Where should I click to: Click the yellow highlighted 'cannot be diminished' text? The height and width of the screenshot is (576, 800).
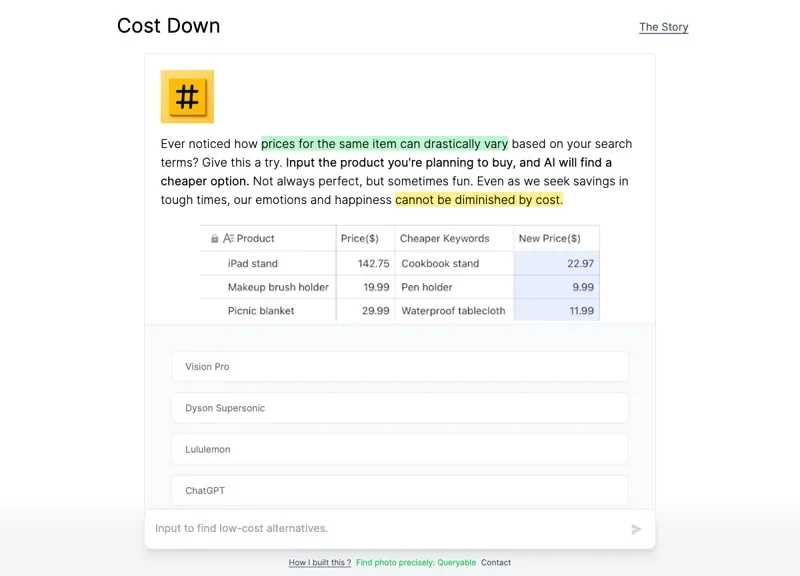point(478,200)
